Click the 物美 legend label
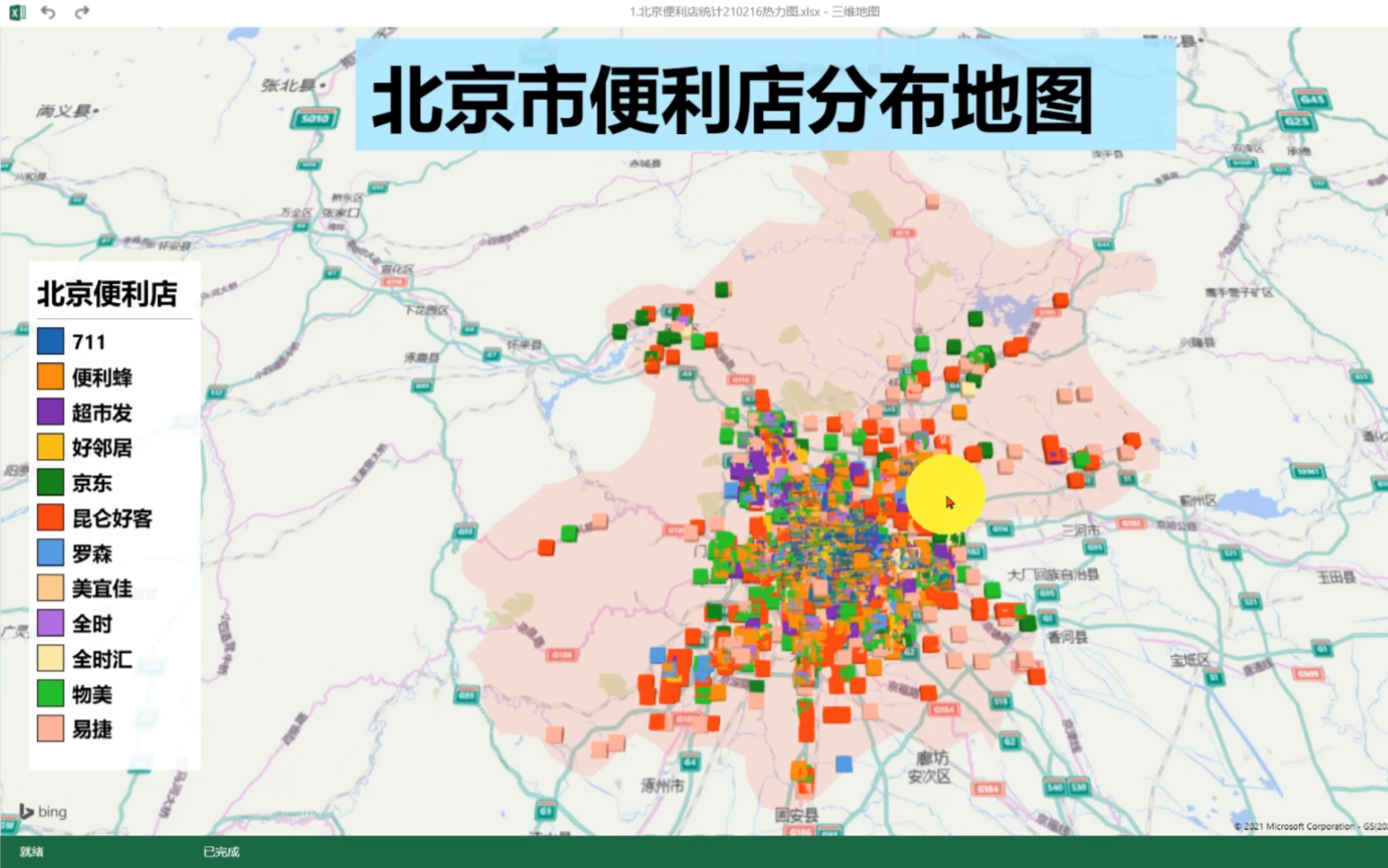The height and width of the screenshot is (868, 1388). coord(93,694)
